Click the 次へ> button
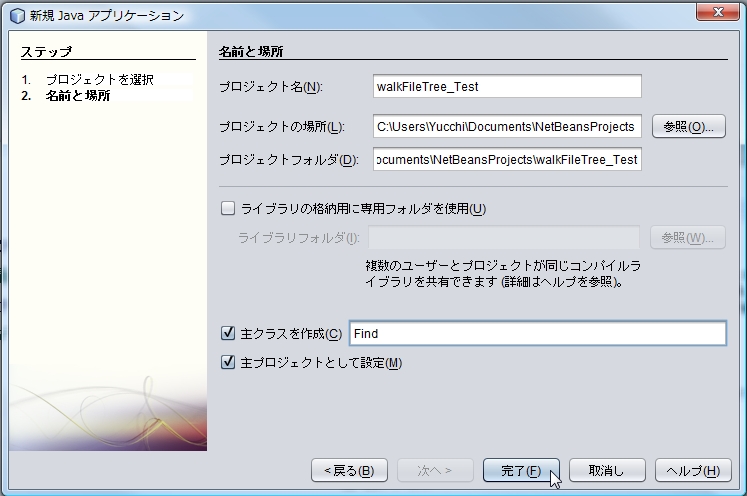The width and height of the screenshot is (747, 496). coord(435,471)
